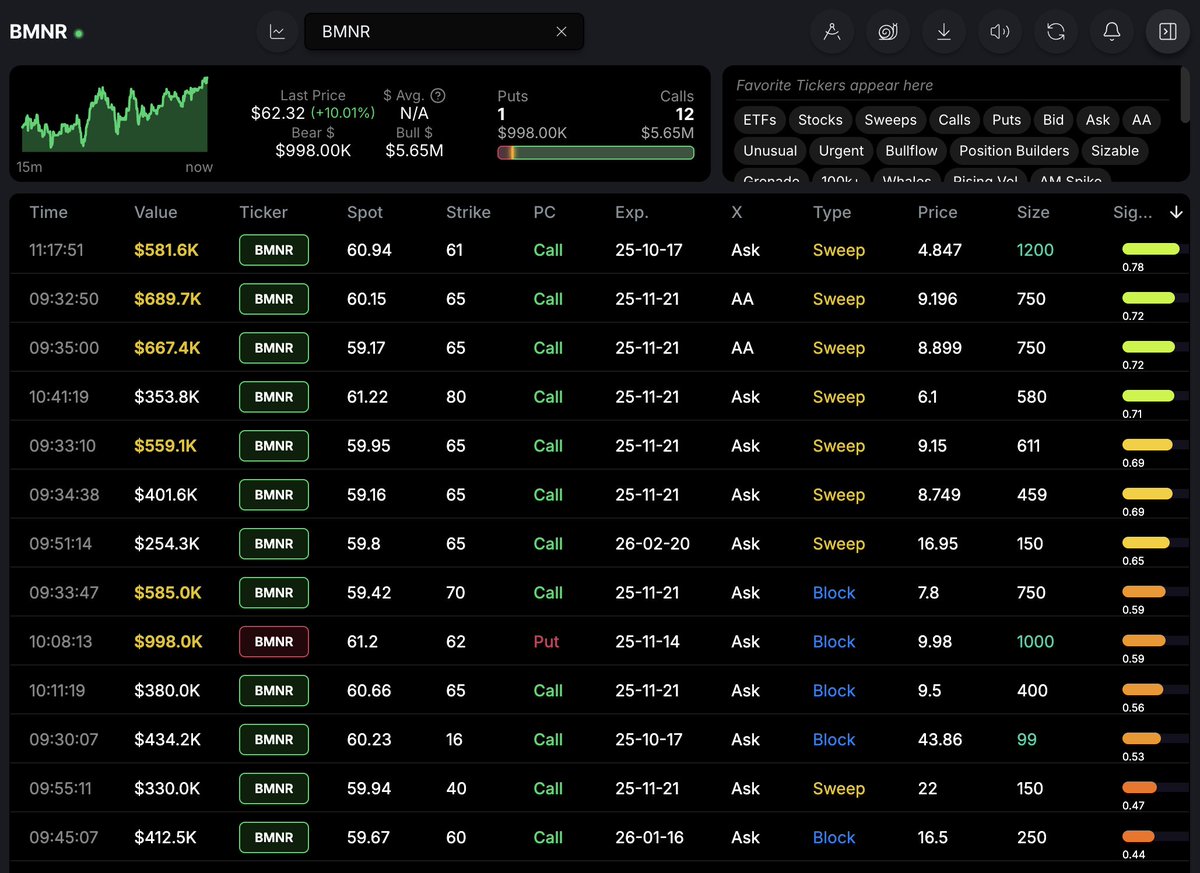Open the 15m BMNR price mini chart

(115, 115)
